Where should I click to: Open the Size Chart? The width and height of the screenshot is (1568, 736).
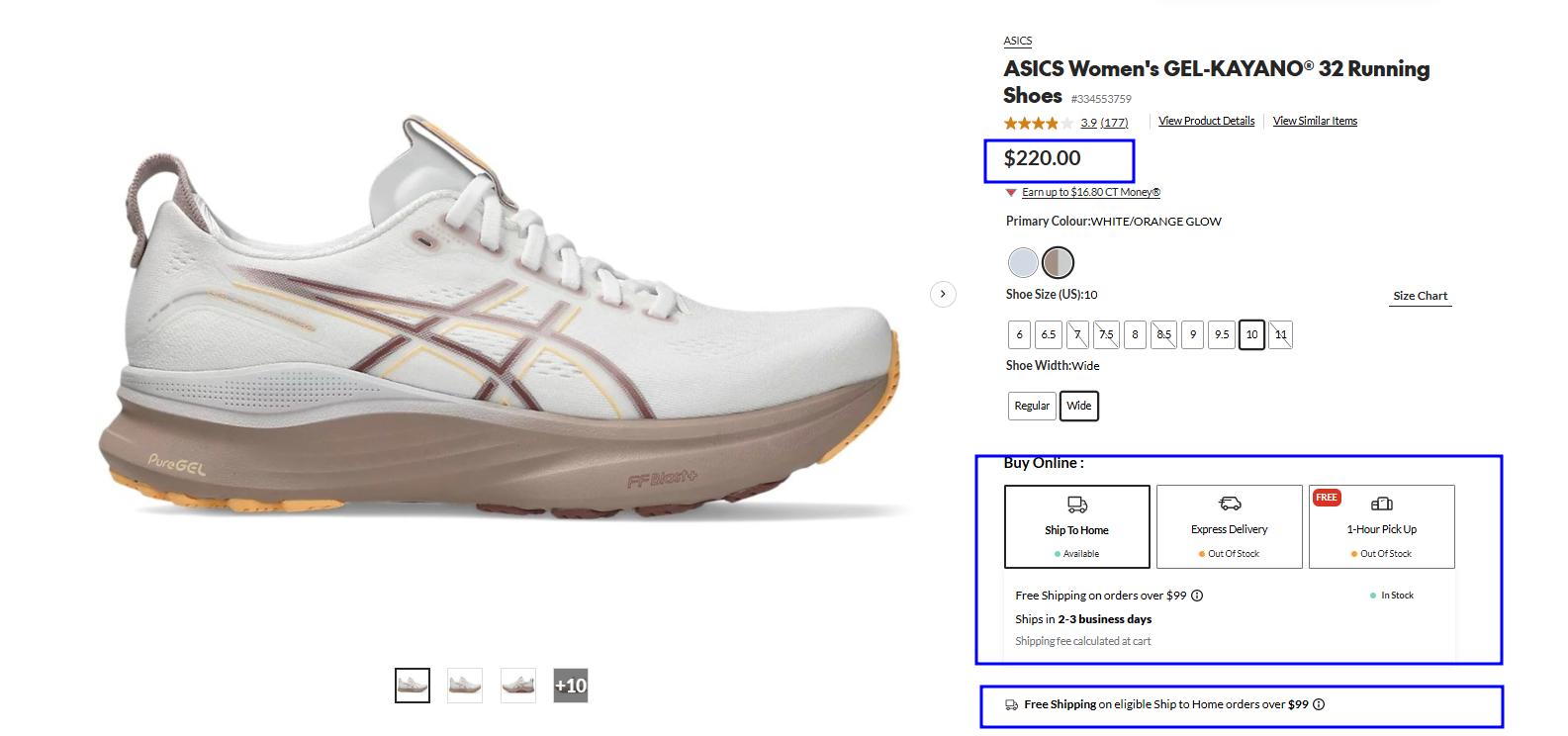click(1420, 295)
